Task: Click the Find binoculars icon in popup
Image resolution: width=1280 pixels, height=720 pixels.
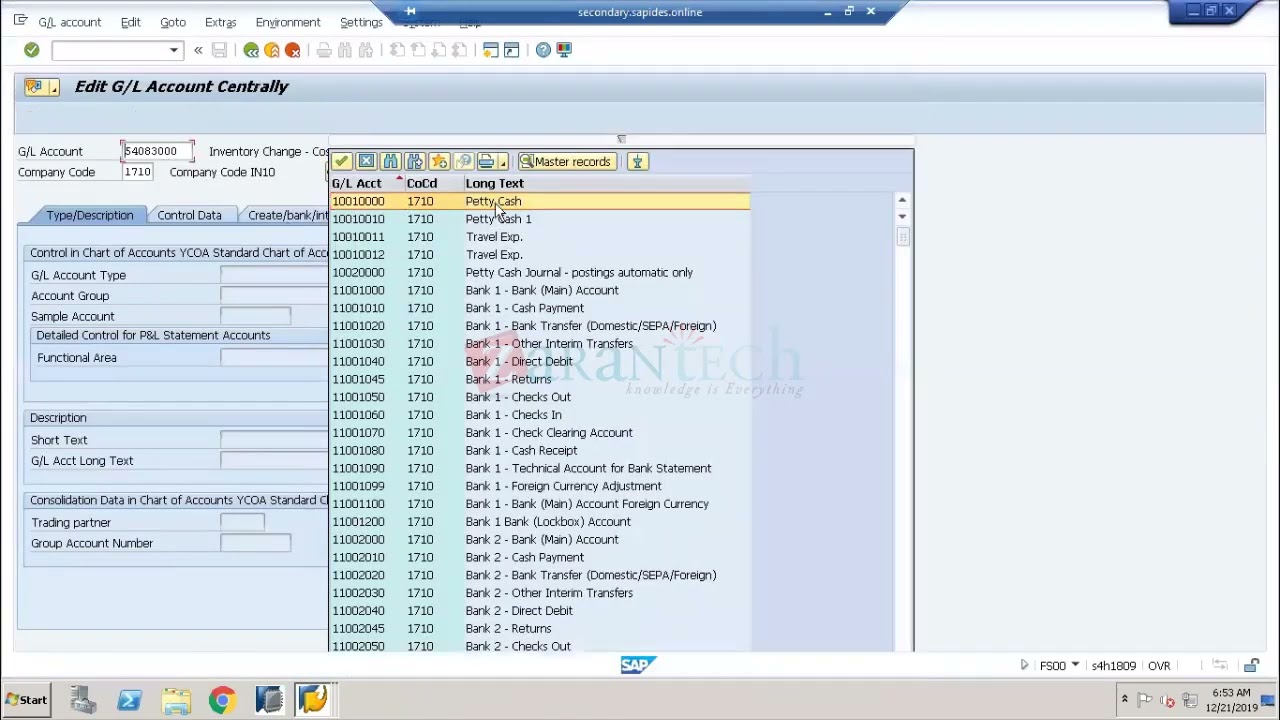Action: (x=391, y=162)
